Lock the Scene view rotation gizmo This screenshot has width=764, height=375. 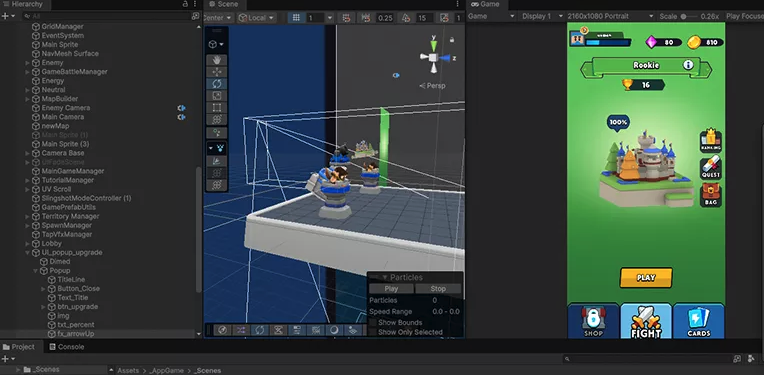pyautogui.click(x=452, y=39)
